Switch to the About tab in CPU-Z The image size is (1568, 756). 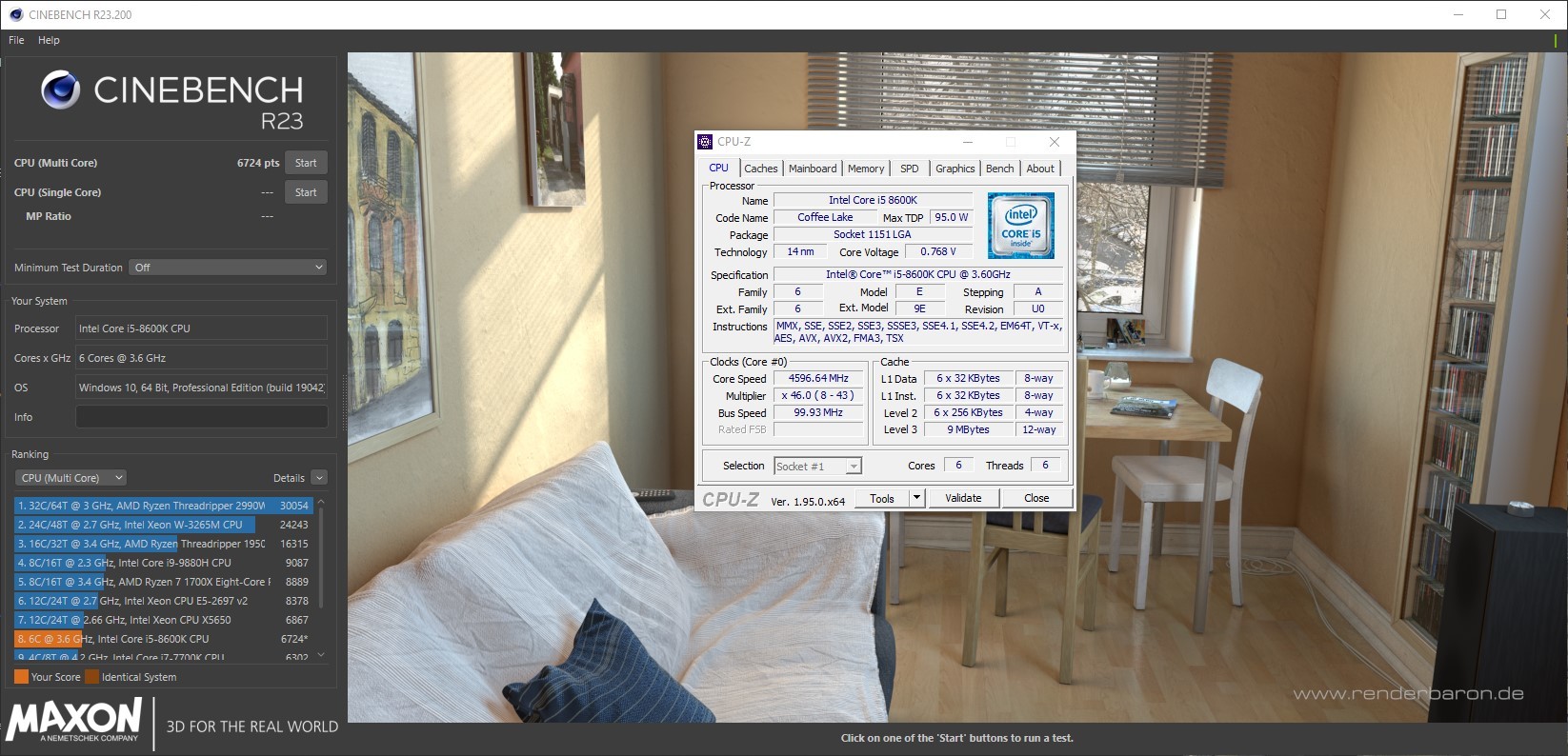coord(1040,169)
